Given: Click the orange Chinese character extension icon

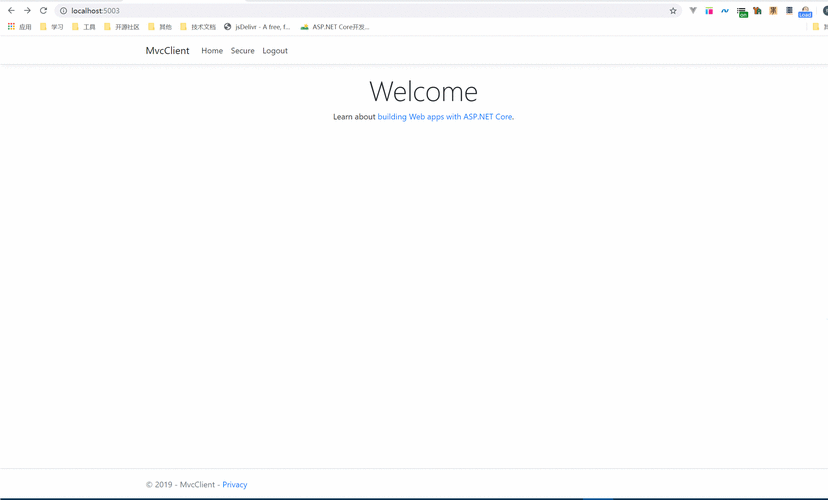Looking at the screenshot, I should coord(773,11).
